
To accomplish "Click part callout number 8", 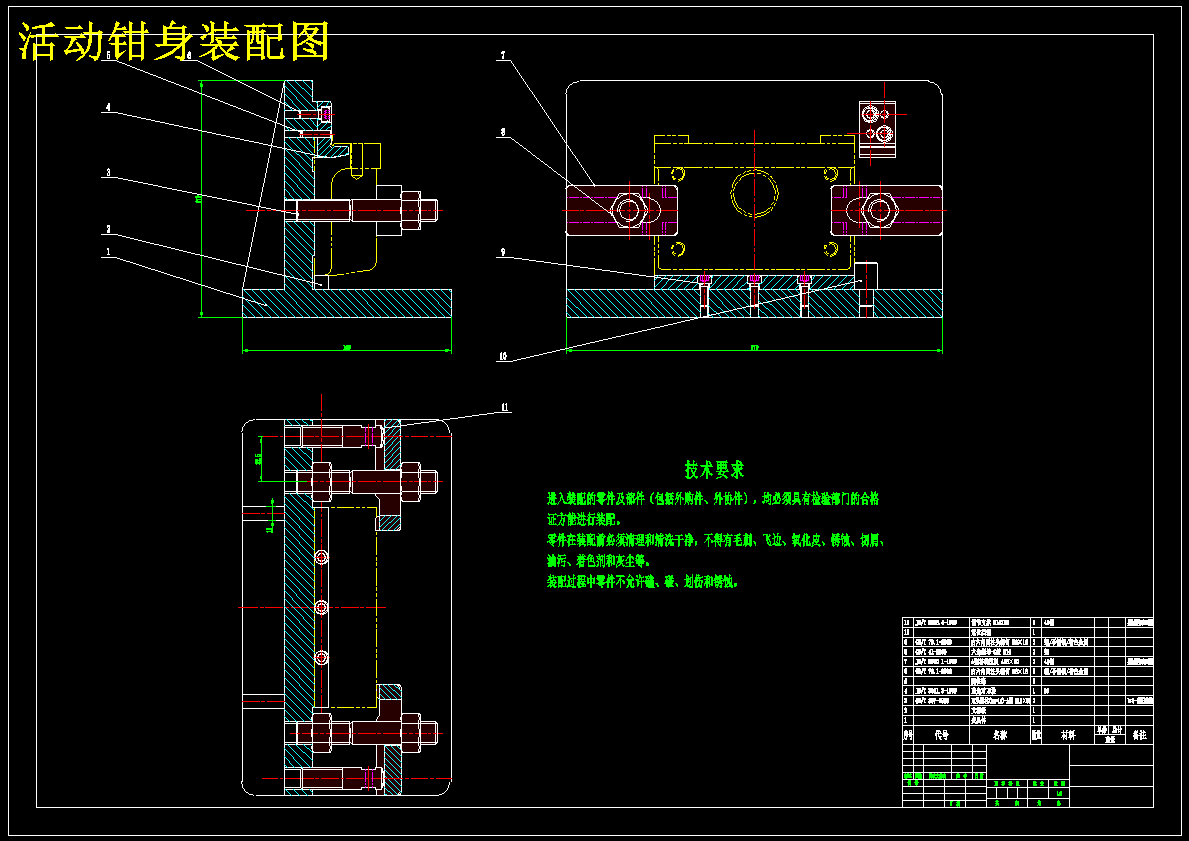I will 502,132.
